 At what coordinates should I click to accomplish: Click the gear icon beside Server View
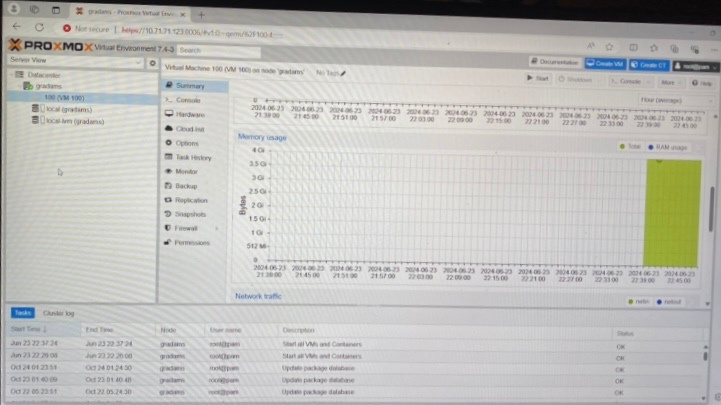[151, 63]
